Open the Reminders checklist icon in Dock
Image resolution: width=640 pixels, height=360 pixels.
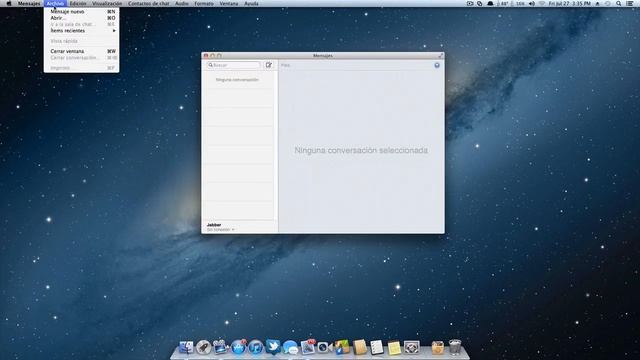pos(377,347)
